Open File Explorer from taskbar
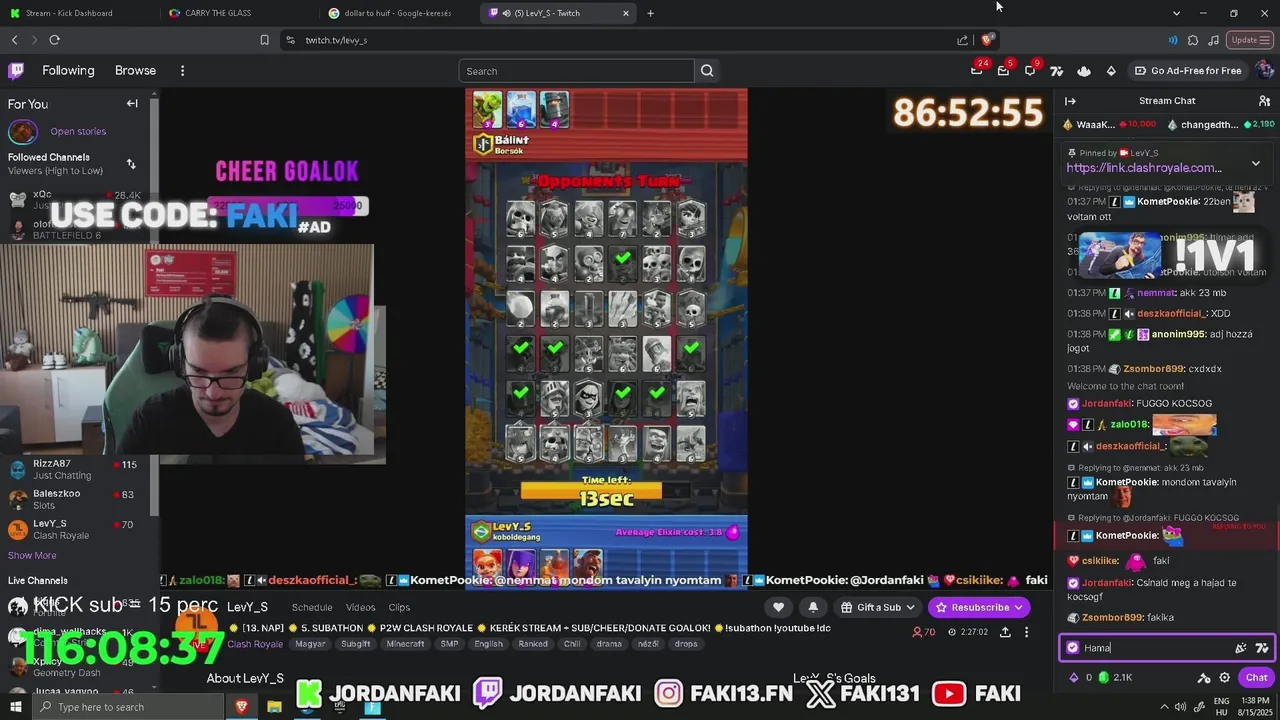 click(x=274, y=707)
